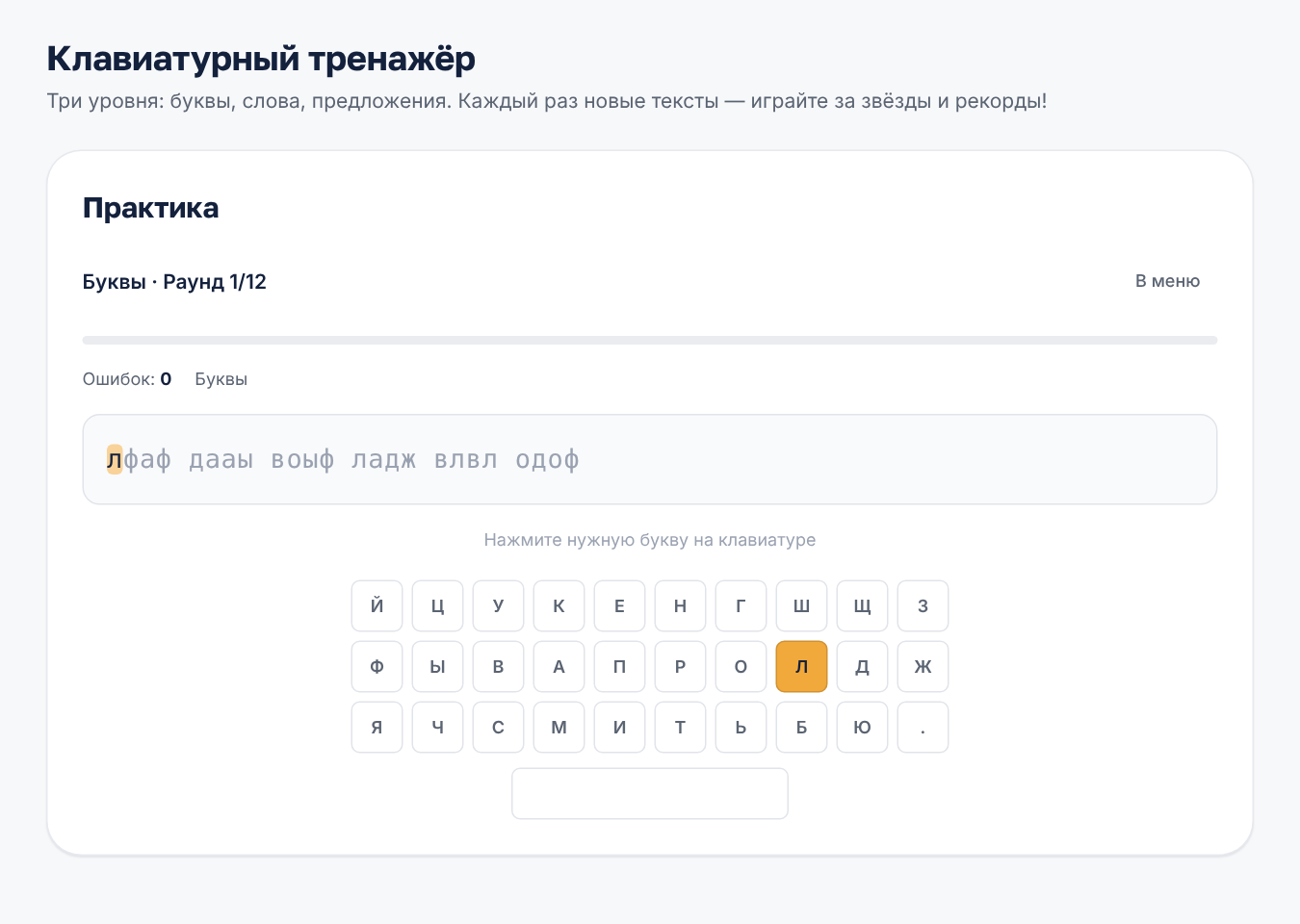This screenshot has height=924, width=1300.
Task: Click the word ладж in practice text
Action: pyautogui.click(x=384, y=460)
